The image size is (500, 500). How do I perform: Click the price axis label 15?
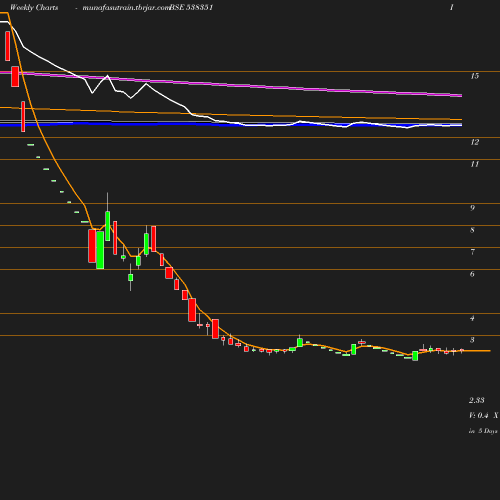[475, 76]
